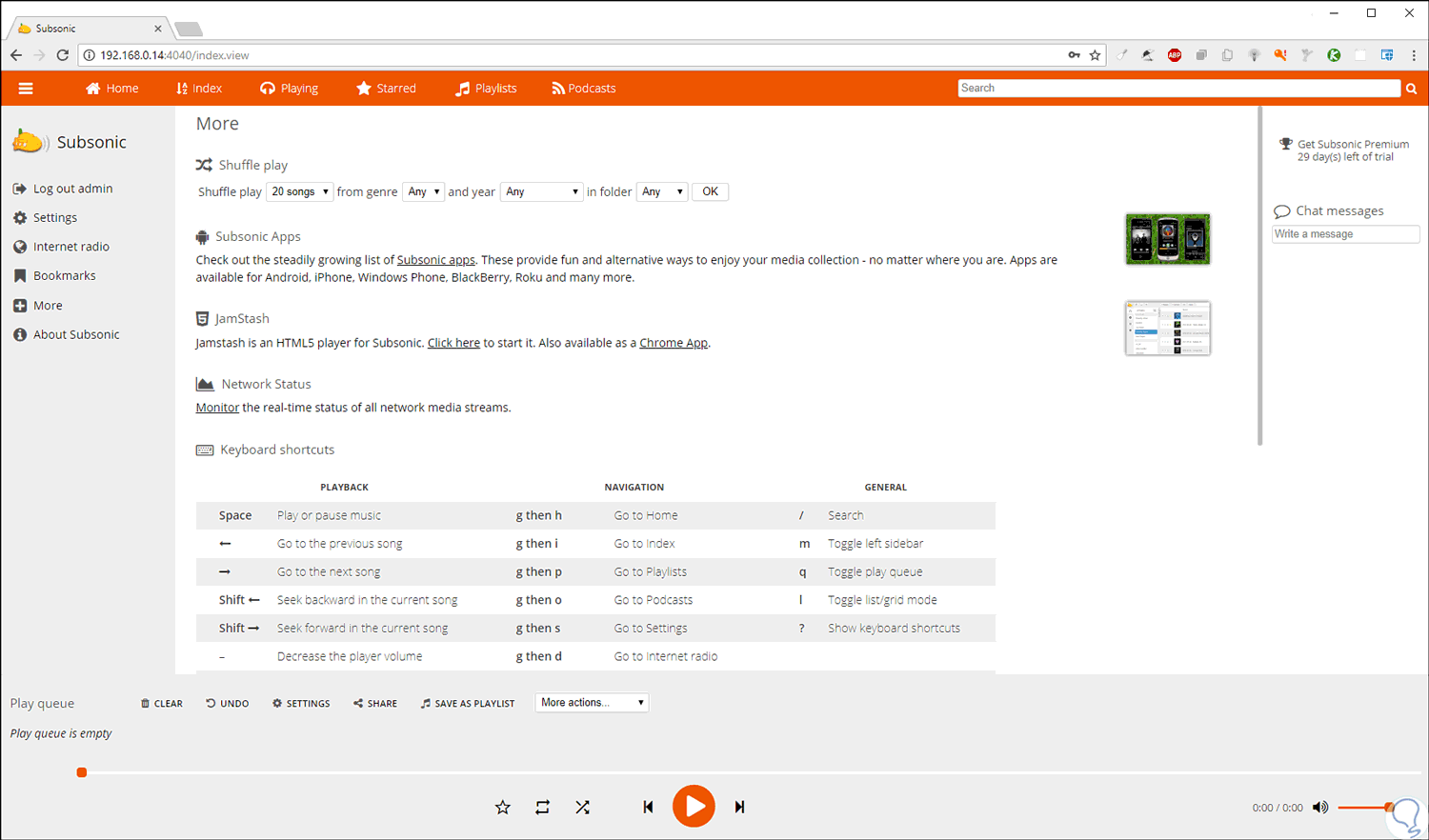1429x840 pixels.
Task: Open the Monitor network status link
Action: click(217, 408)
